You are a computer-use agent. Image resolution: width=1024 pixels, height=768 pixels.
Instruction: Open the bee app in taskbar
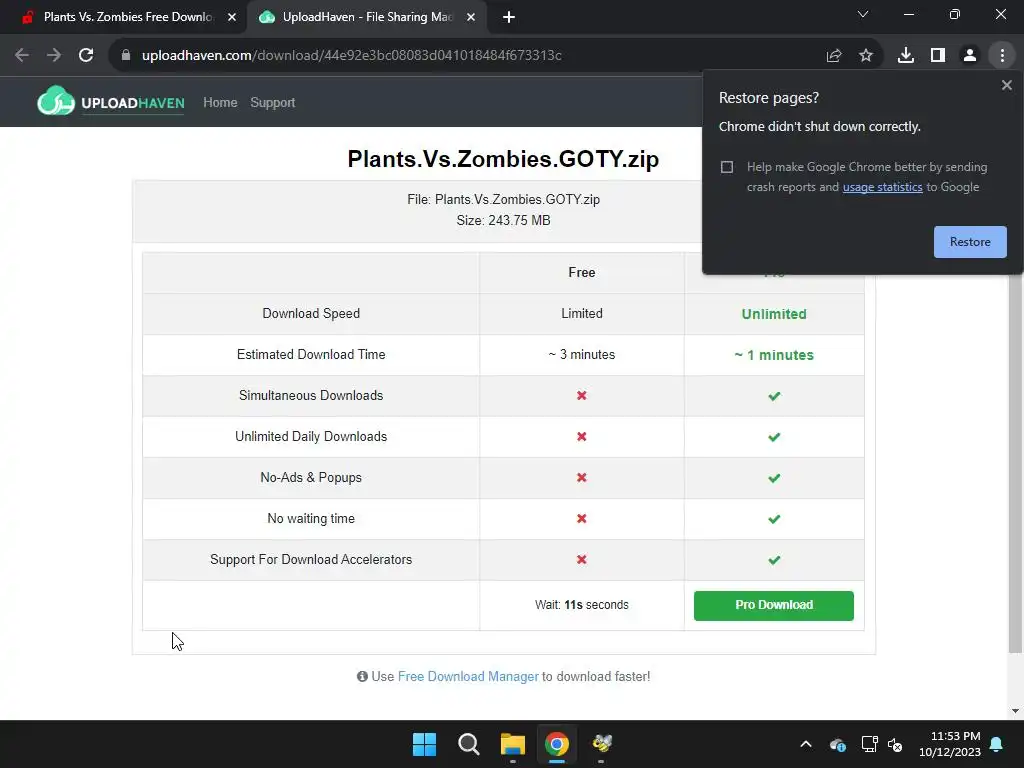[x=601, y=744]
